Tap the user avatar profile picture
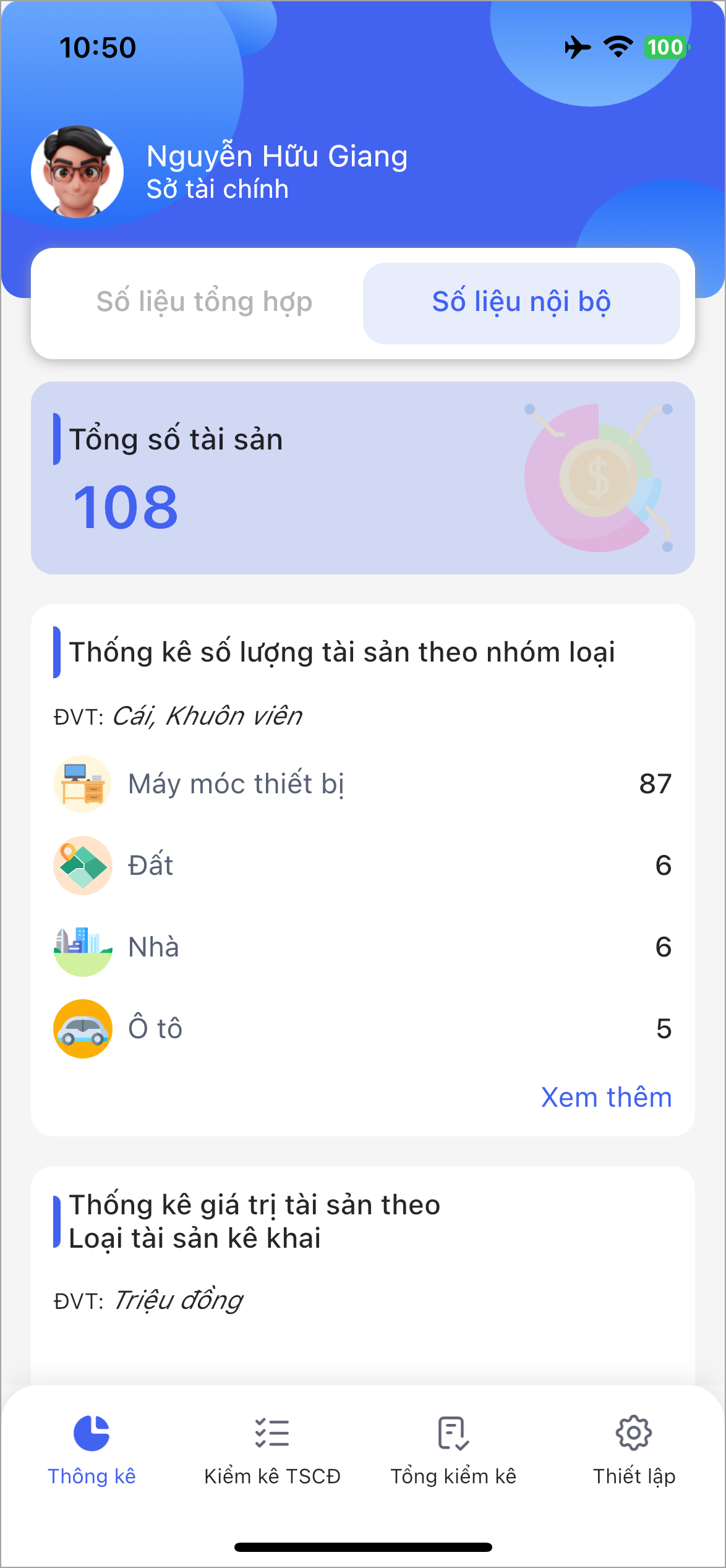Screen dimensions: 726x1568 [77, 172]
